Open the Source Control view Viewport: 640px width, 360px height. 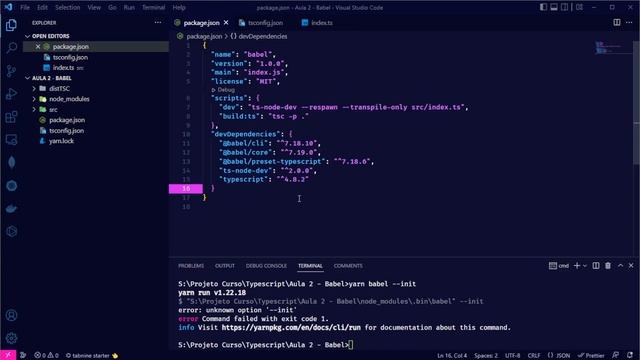(11, 71)
